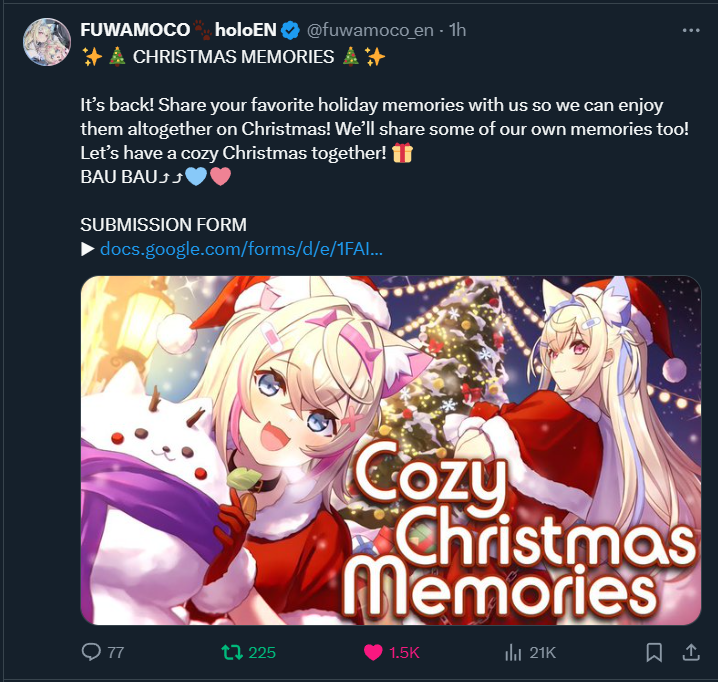The image size is (718, 682).
Task: Click the 21K views count
Action: tap(542, 653)
